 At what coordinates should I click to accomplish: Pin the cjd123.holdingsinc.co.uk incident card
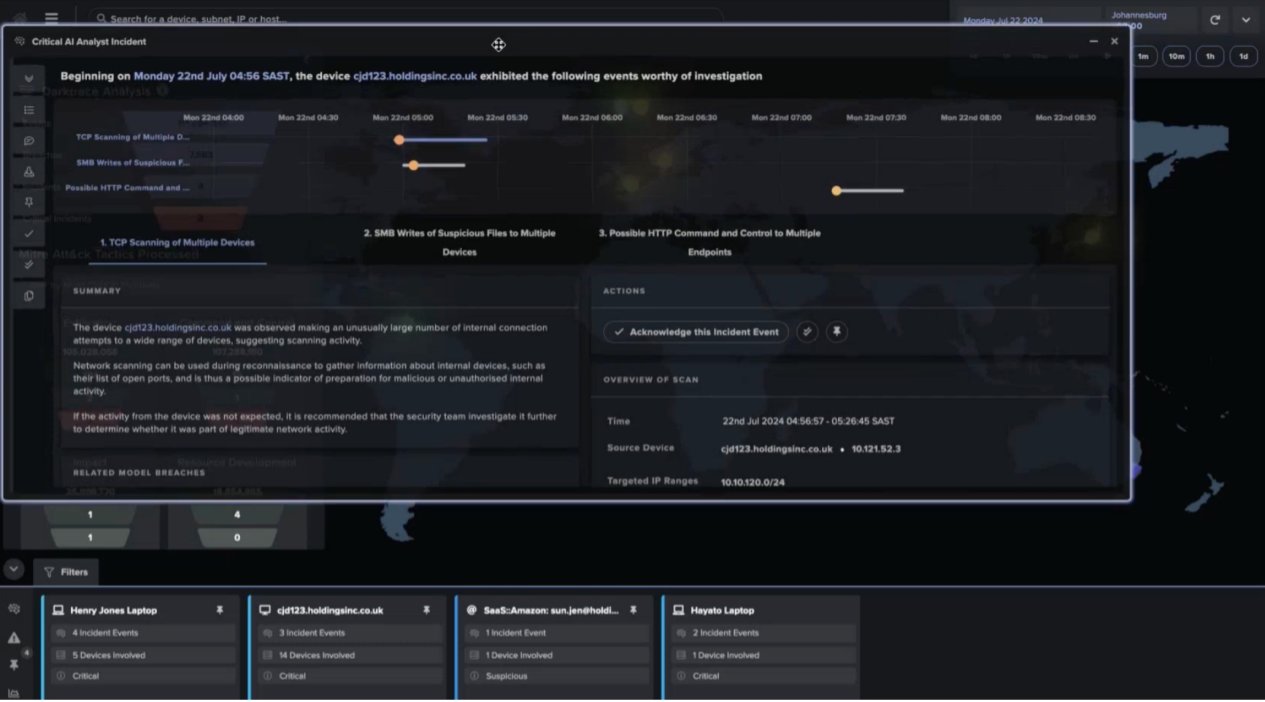427,610
